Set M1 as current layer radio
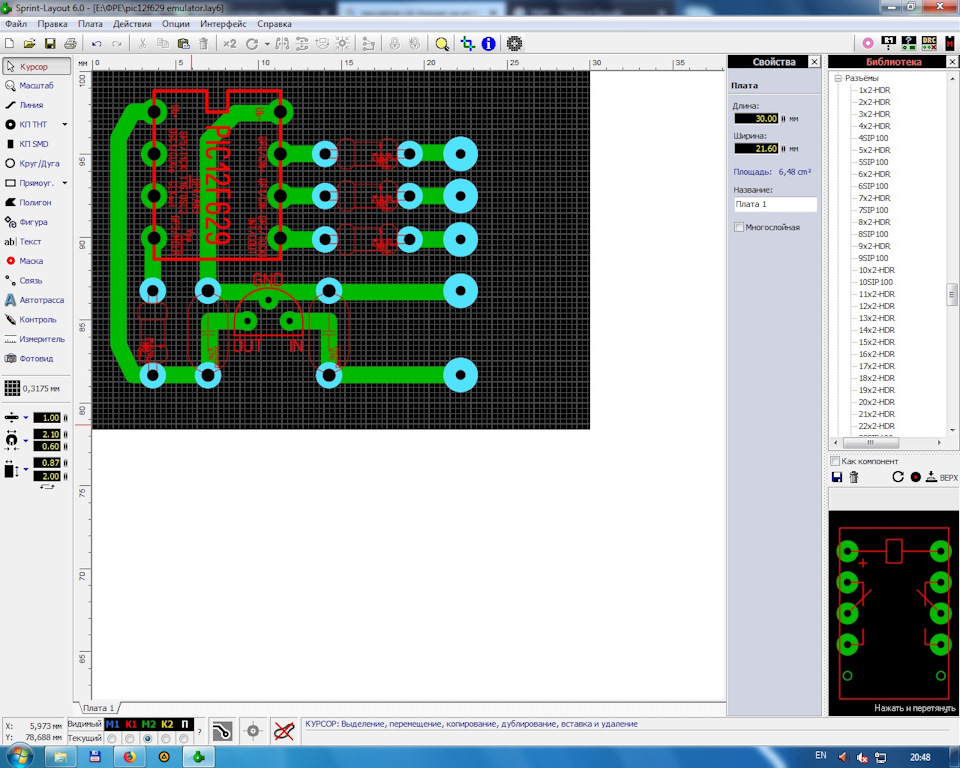Image resolution: width=960 pixels, height=768 pixels. (x=111, y=739)
